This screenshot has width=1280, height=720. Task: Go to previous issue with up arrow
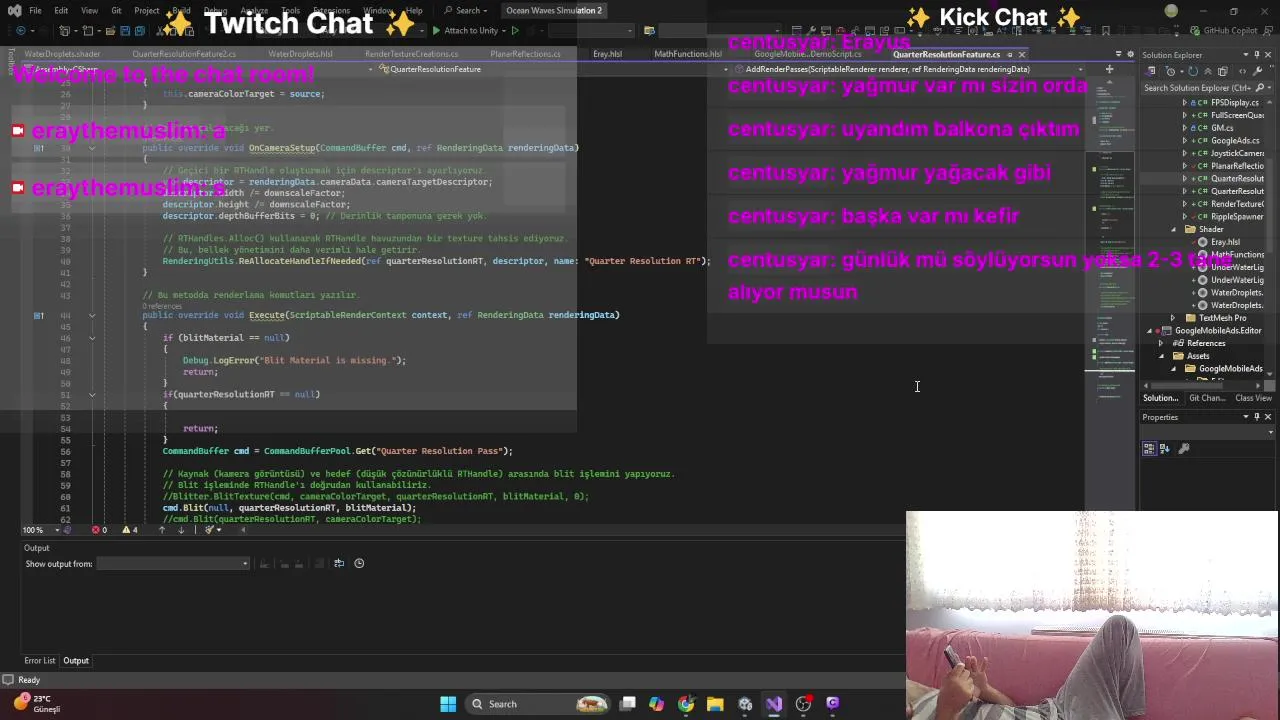[x=161, y=530]
